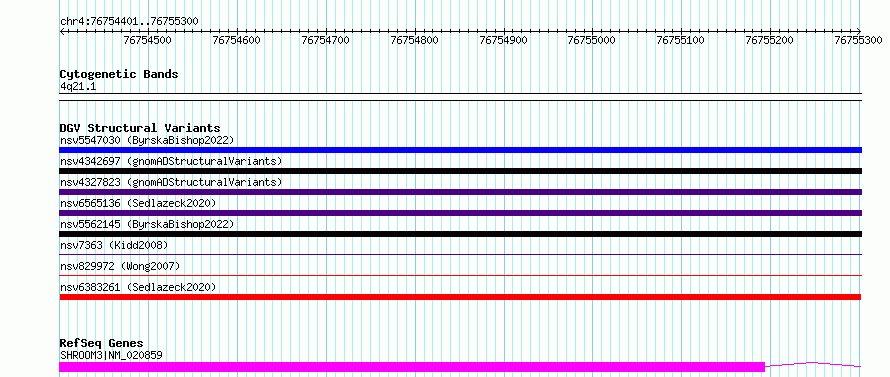Click ruler position 76755200

pyautogui.click(x=770, y=40)
